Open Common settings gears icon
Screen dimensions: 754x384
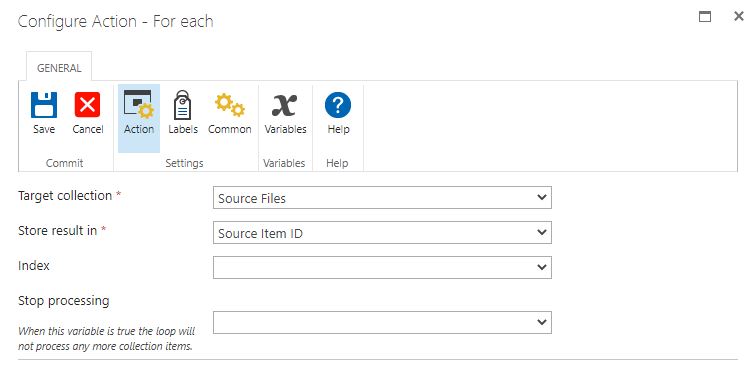pyautogui.click(x=229, y=105)
